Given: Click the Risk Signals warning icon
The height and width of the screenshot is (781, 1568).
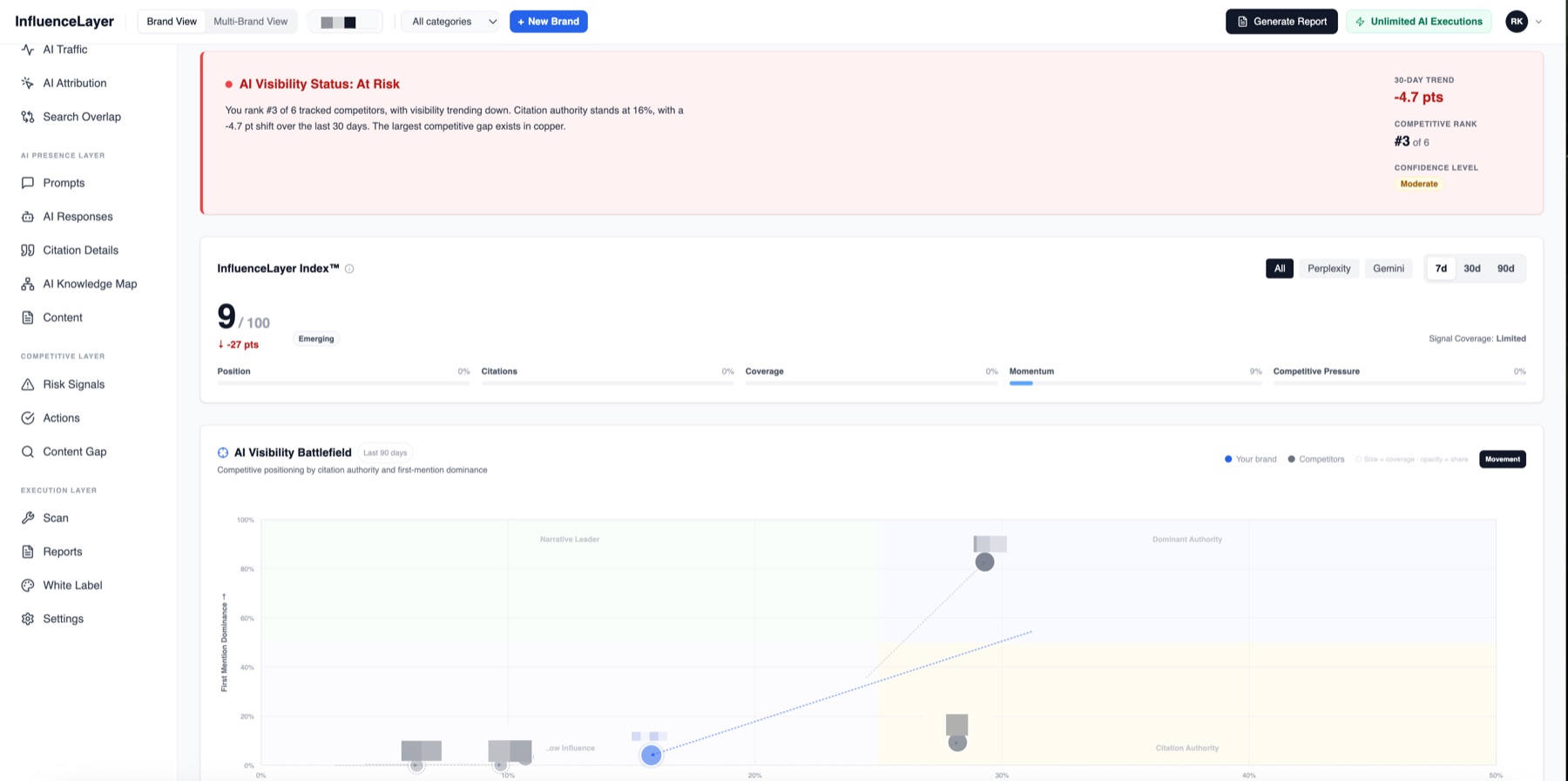Looking at the screenshot, I should coord(28,384).
